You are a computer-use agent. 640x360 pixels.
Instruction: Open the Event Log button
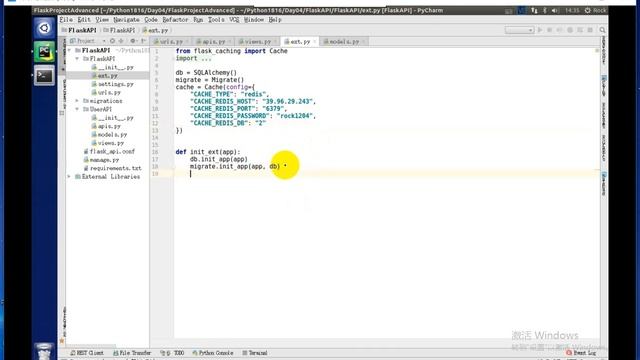pos(581,353)
